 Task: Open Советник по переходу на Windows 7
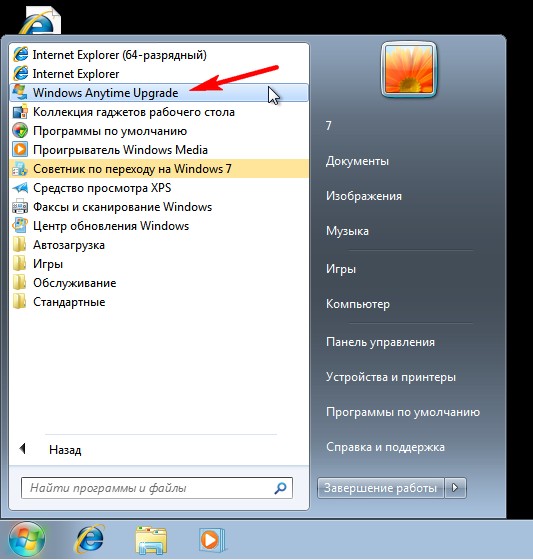(x=159, y=169)
